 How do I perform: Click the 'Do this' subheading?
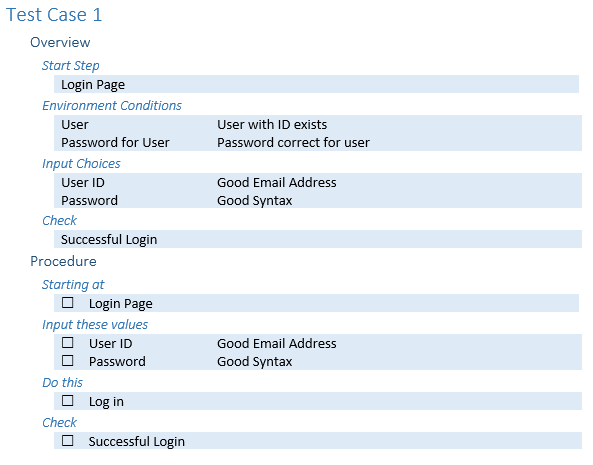coord(62,383)
